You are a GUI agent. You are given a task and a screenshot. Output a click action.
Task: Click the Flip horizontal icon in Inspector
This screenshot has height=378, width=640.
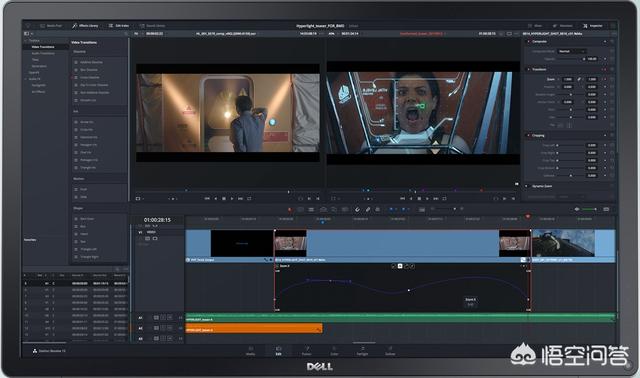[x=560, y=125]
